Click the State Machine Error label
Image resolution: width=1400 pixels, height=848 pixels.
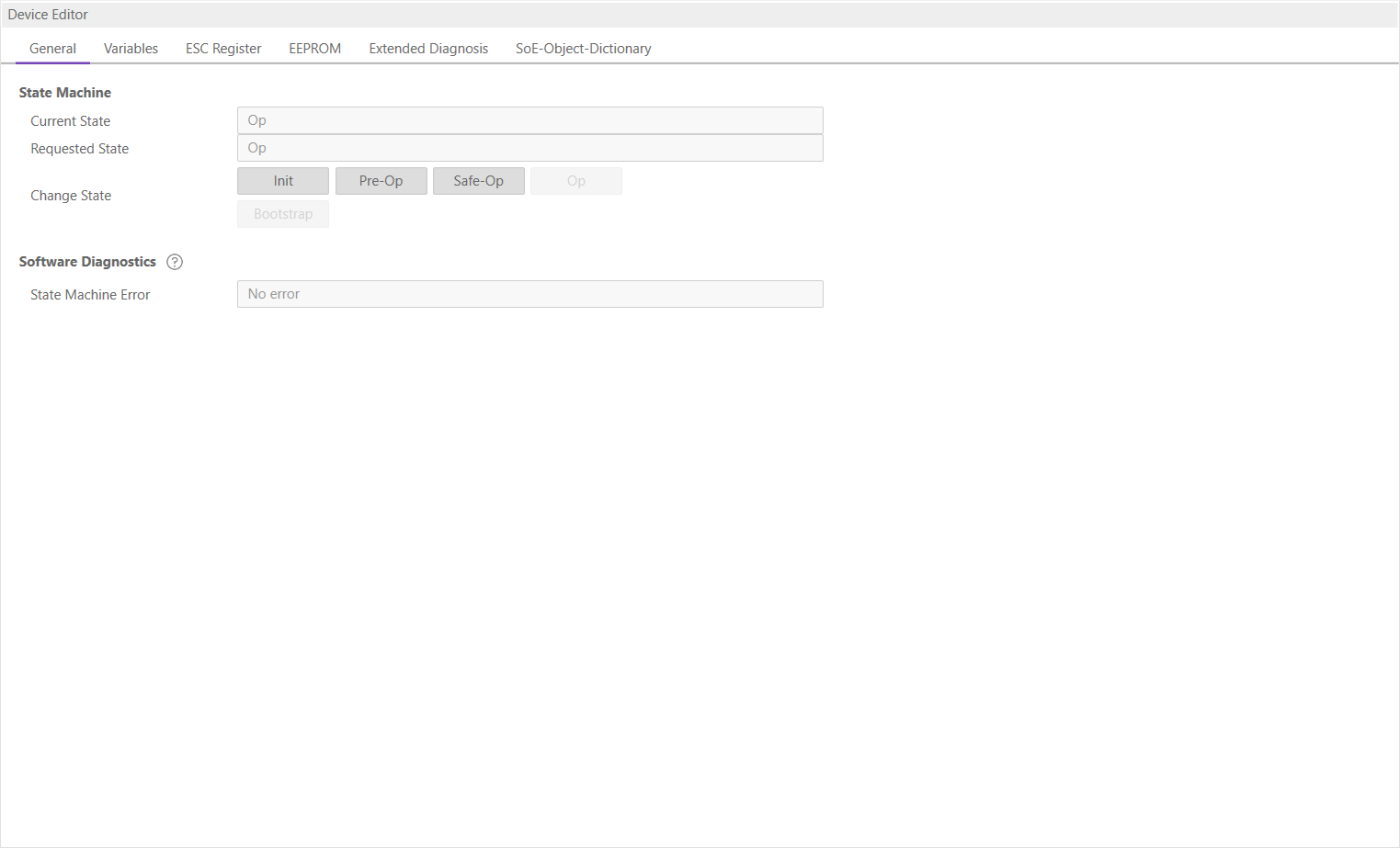click(90, 295)
